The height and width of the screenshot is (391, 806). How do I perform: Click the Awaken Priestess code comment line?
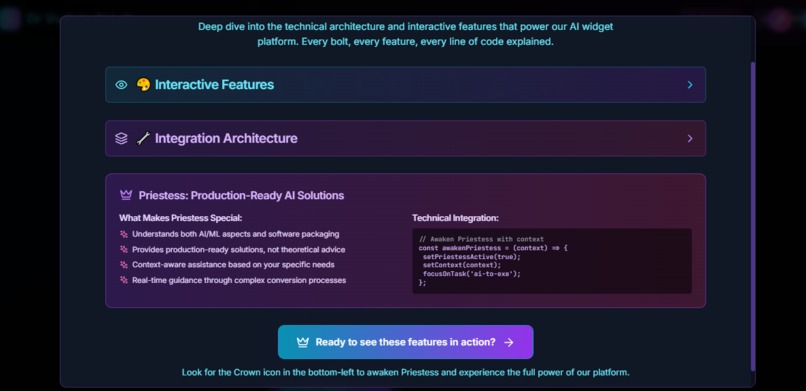pyautogui.click(x=481, y=239)
